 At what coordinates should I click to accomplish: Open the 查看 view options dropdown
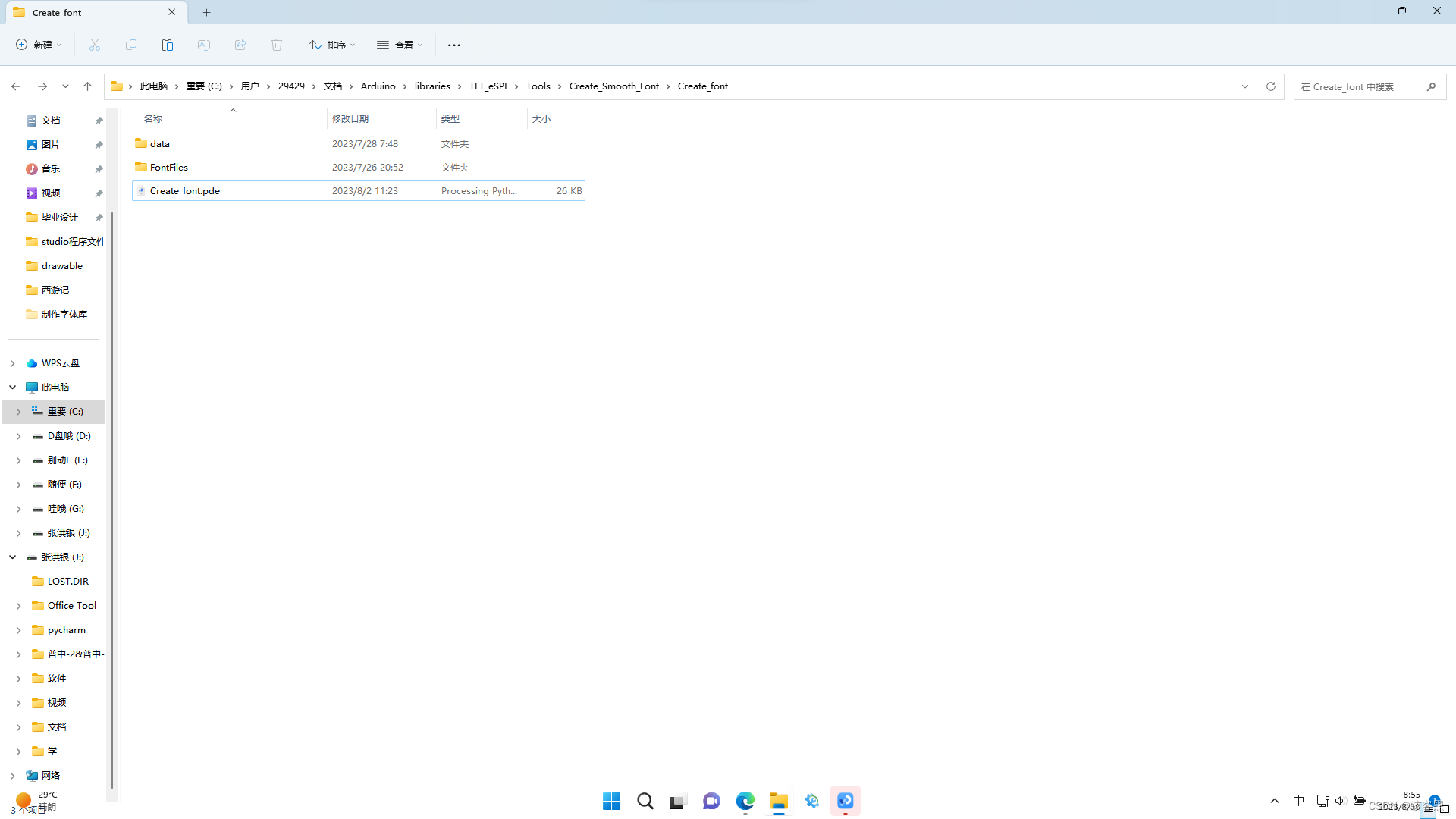(x=400, y=45)
